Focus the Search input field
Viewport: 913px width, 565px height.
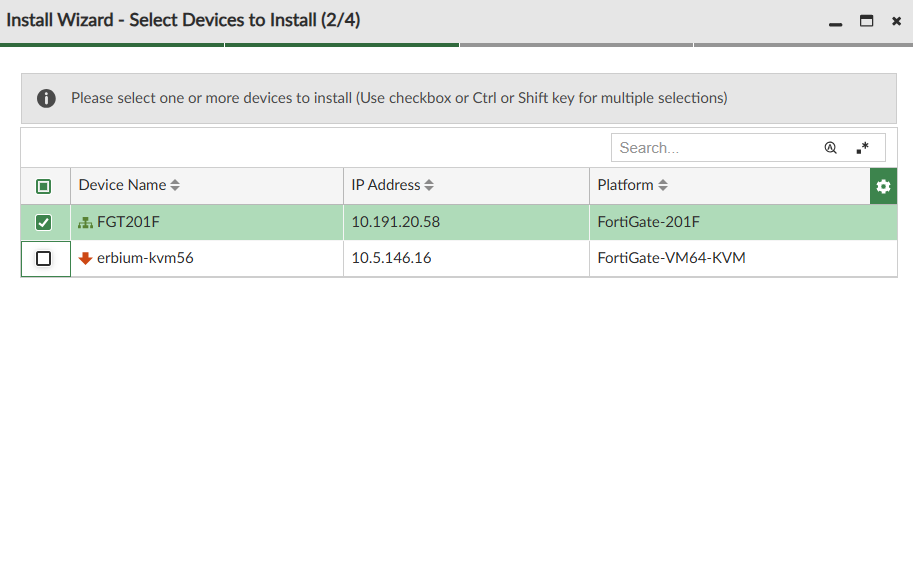coord(715,148)
